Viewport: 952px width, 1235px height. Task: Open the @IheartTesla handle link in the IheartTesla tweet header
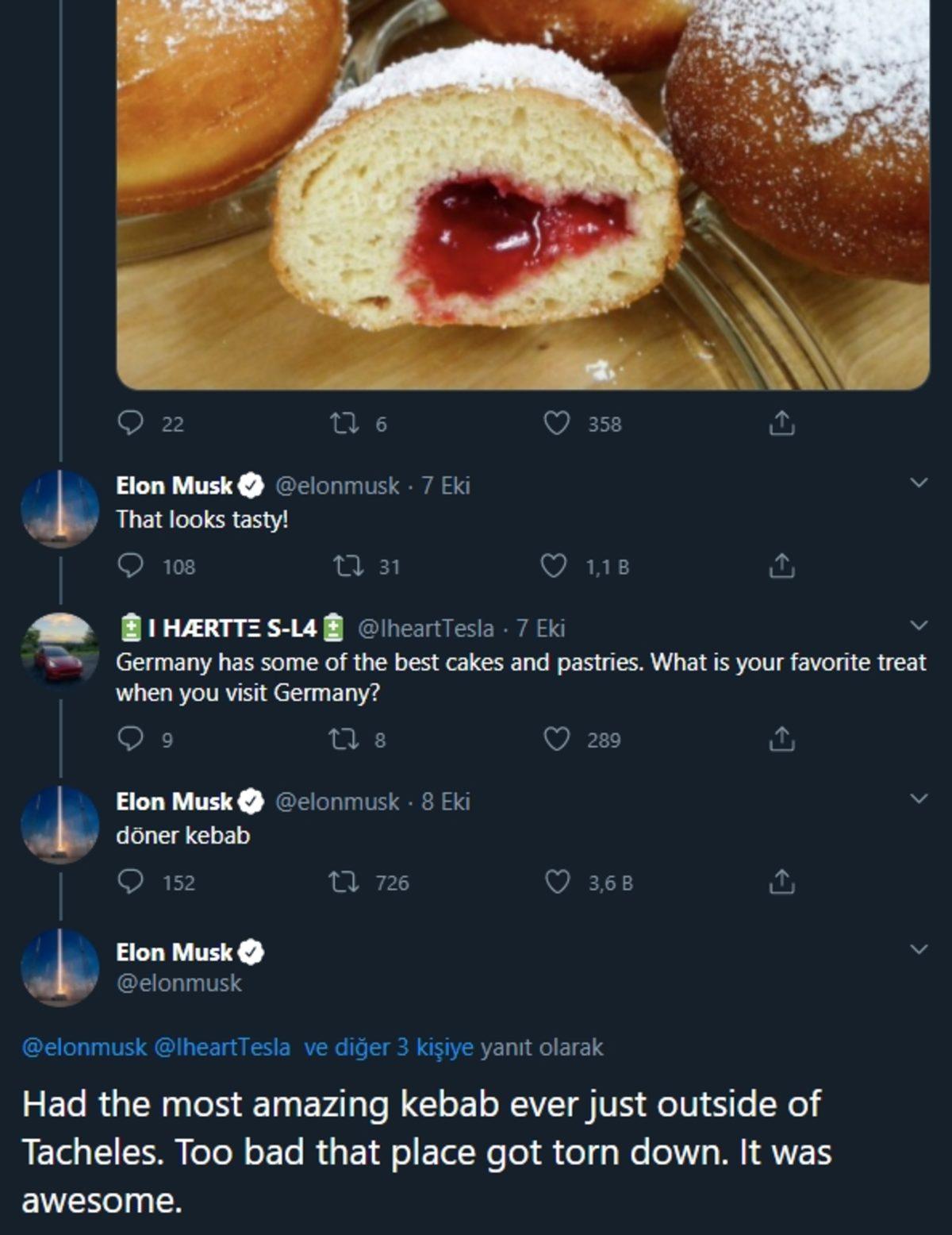[x=425, y=629]
